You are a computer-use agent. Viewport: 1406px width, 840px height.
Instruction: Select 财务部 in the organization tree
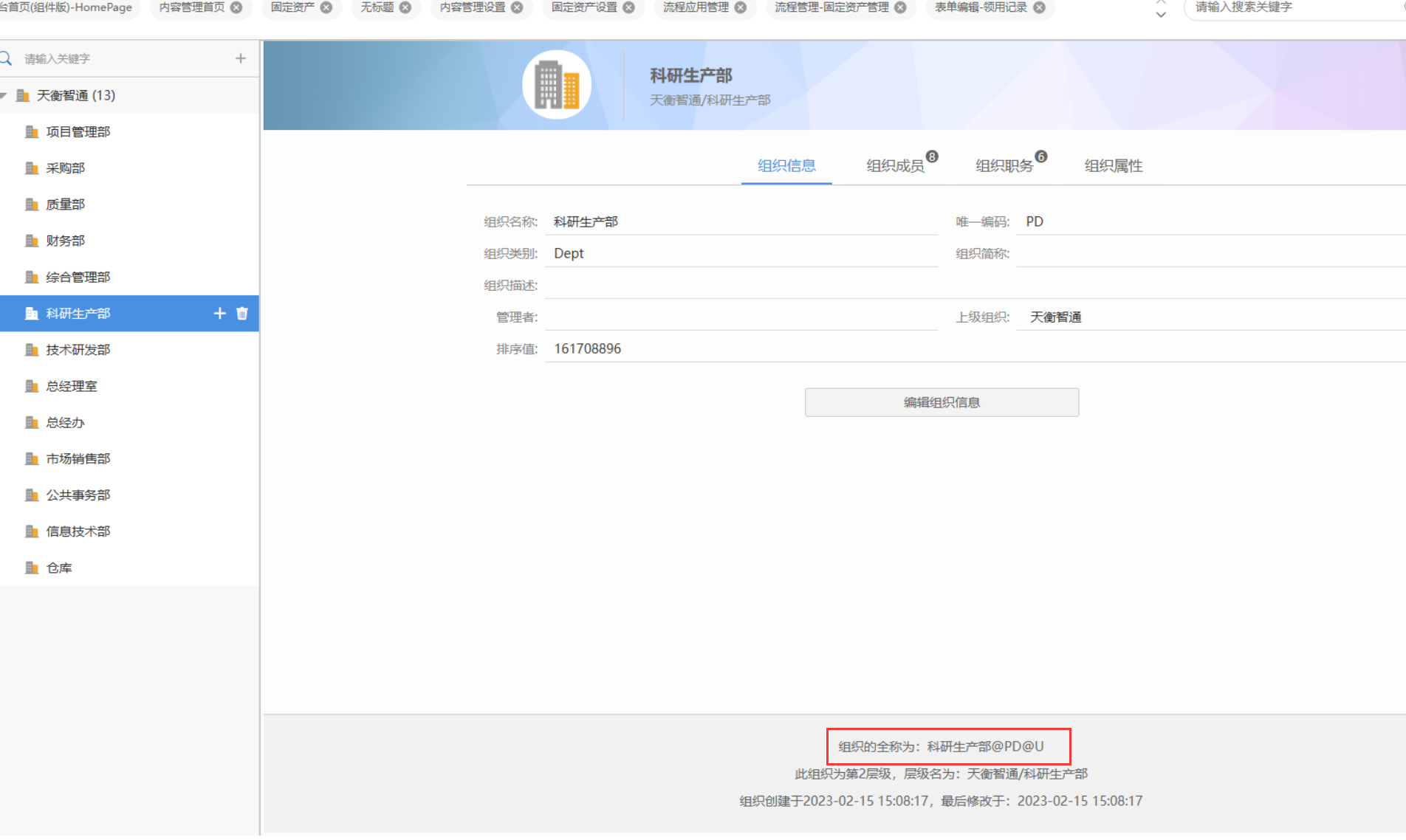129,241
